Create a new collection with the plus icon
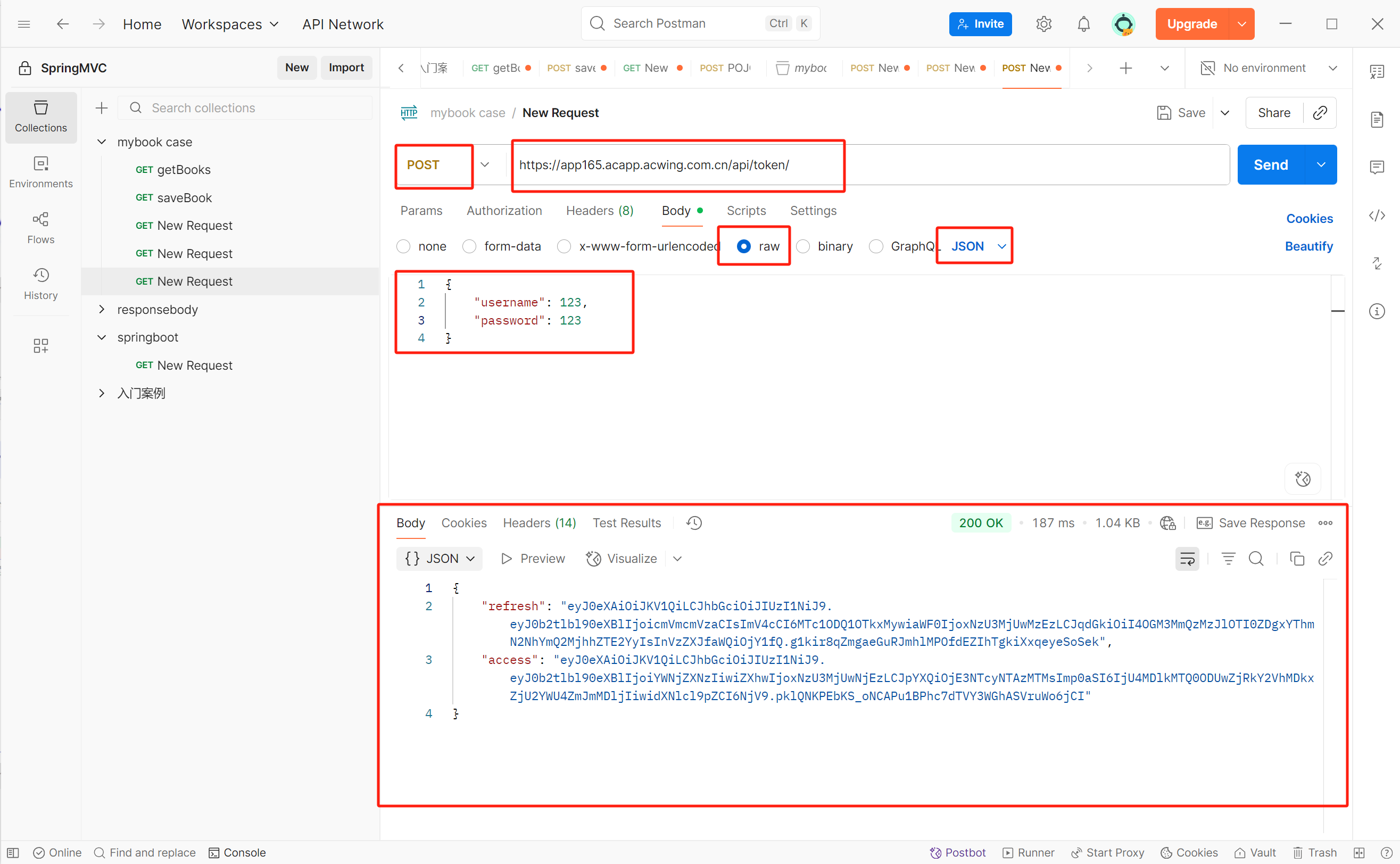The height and width of the screenshot is (864, 1400). [x=102, y=108]
